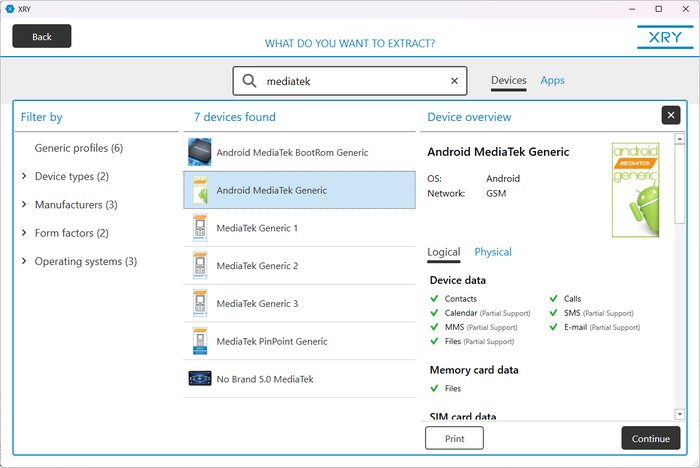Choose the MediaTek Generic 3 phone icon

200,303
